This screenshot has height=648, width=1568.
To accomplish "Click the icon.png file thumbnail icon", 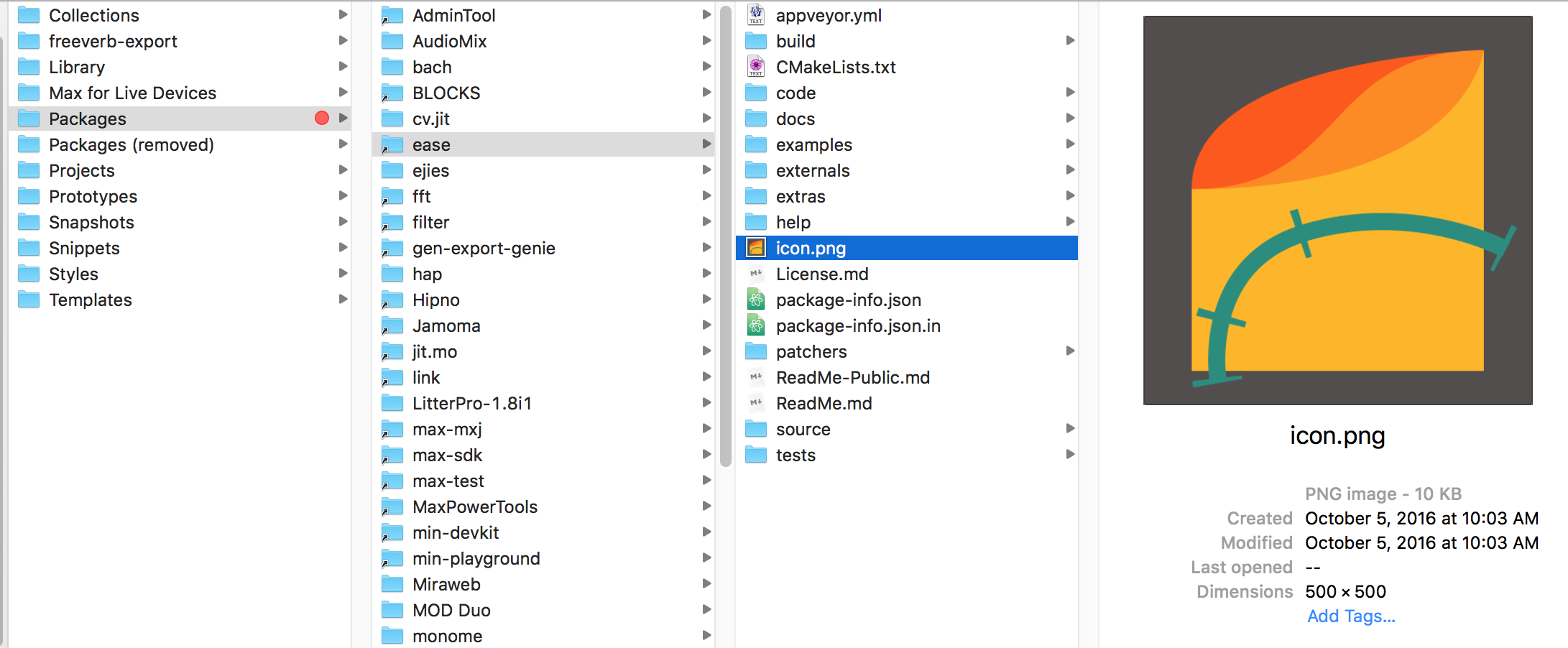I will (x=756, y=247).
